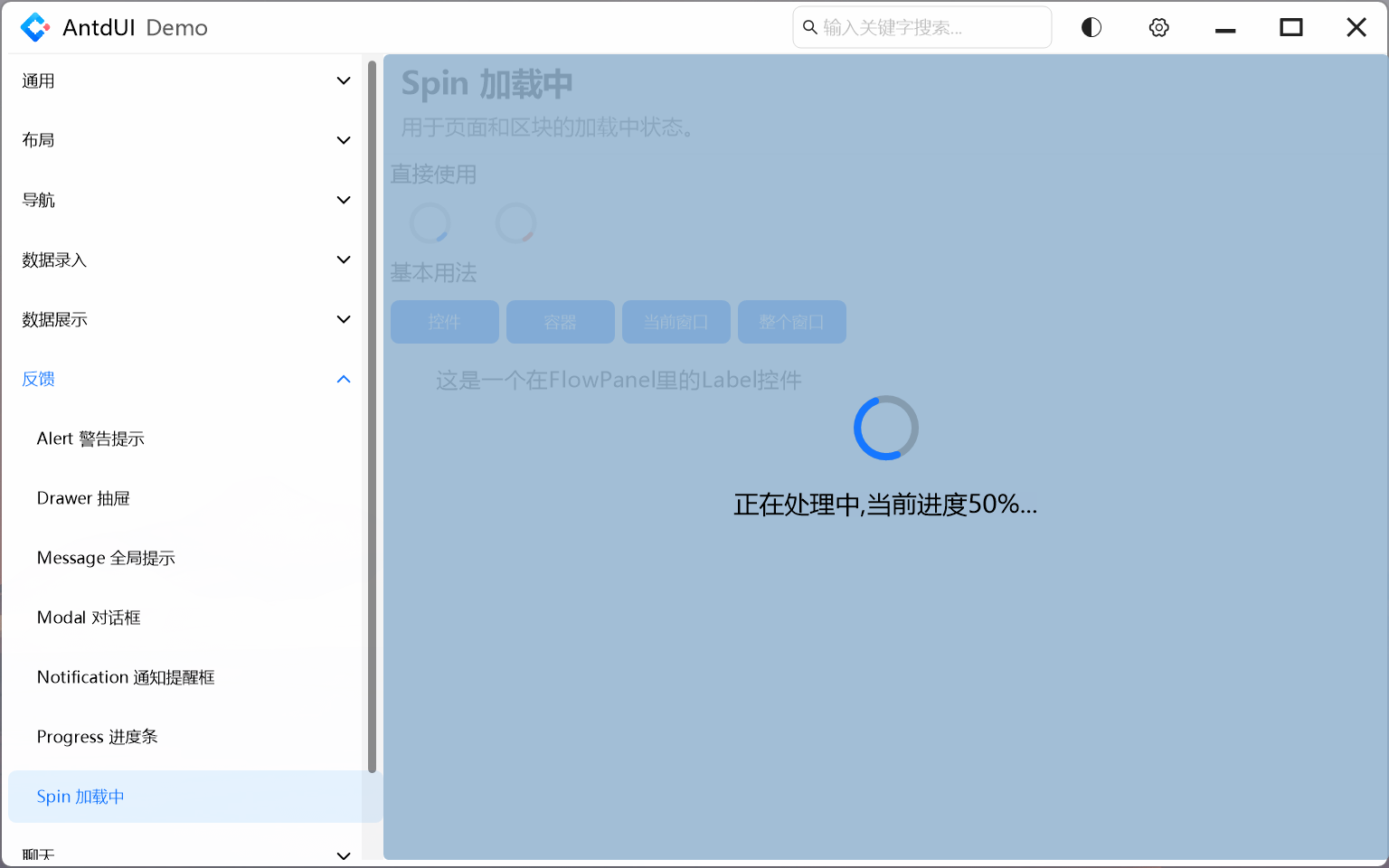1389x868 pixels.
Task: Click the search magnifier icon
Action: [809, 27]
